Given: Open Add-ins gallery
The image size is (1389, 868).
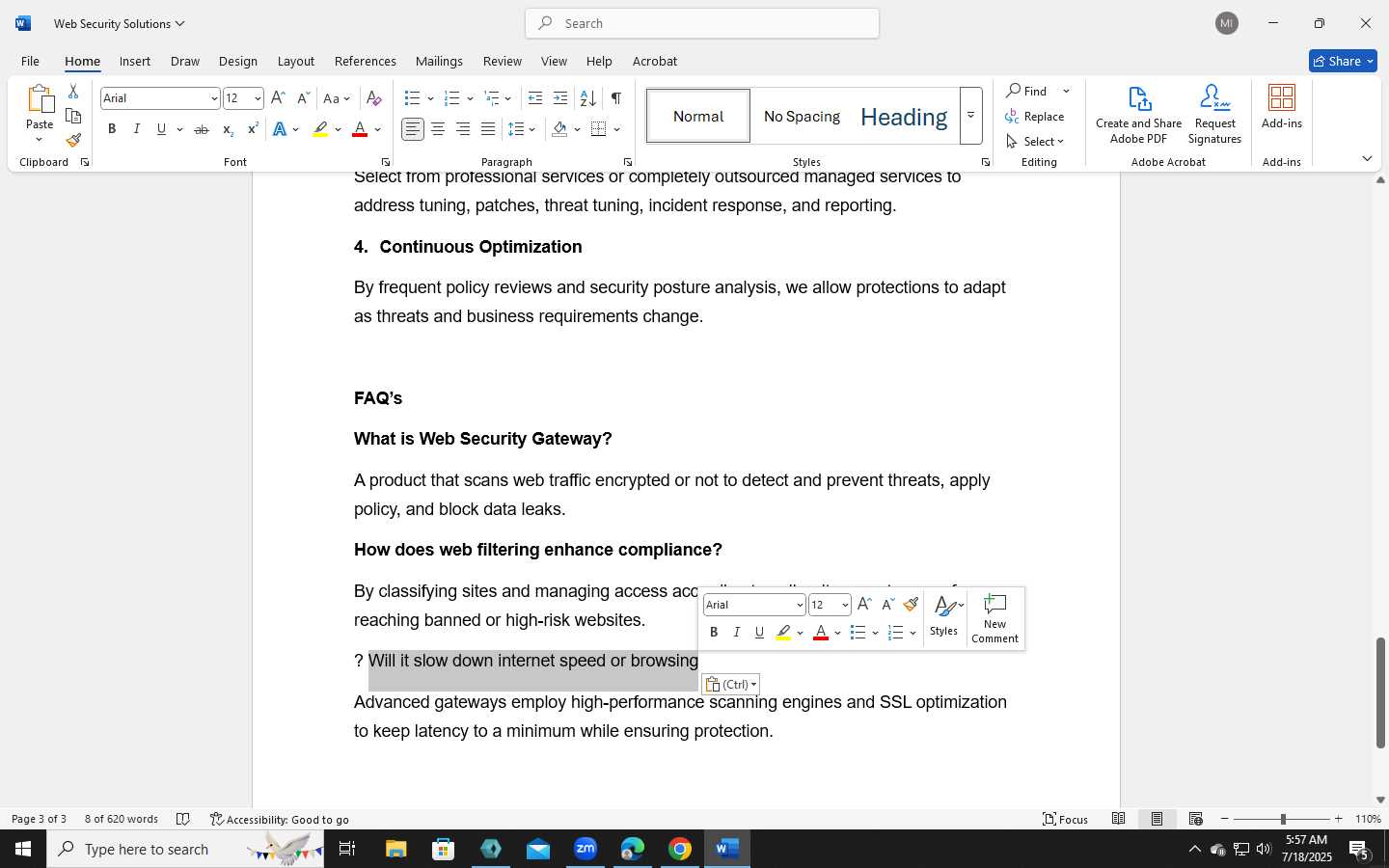Looking at the screenshot, I should pos(1281,107).
